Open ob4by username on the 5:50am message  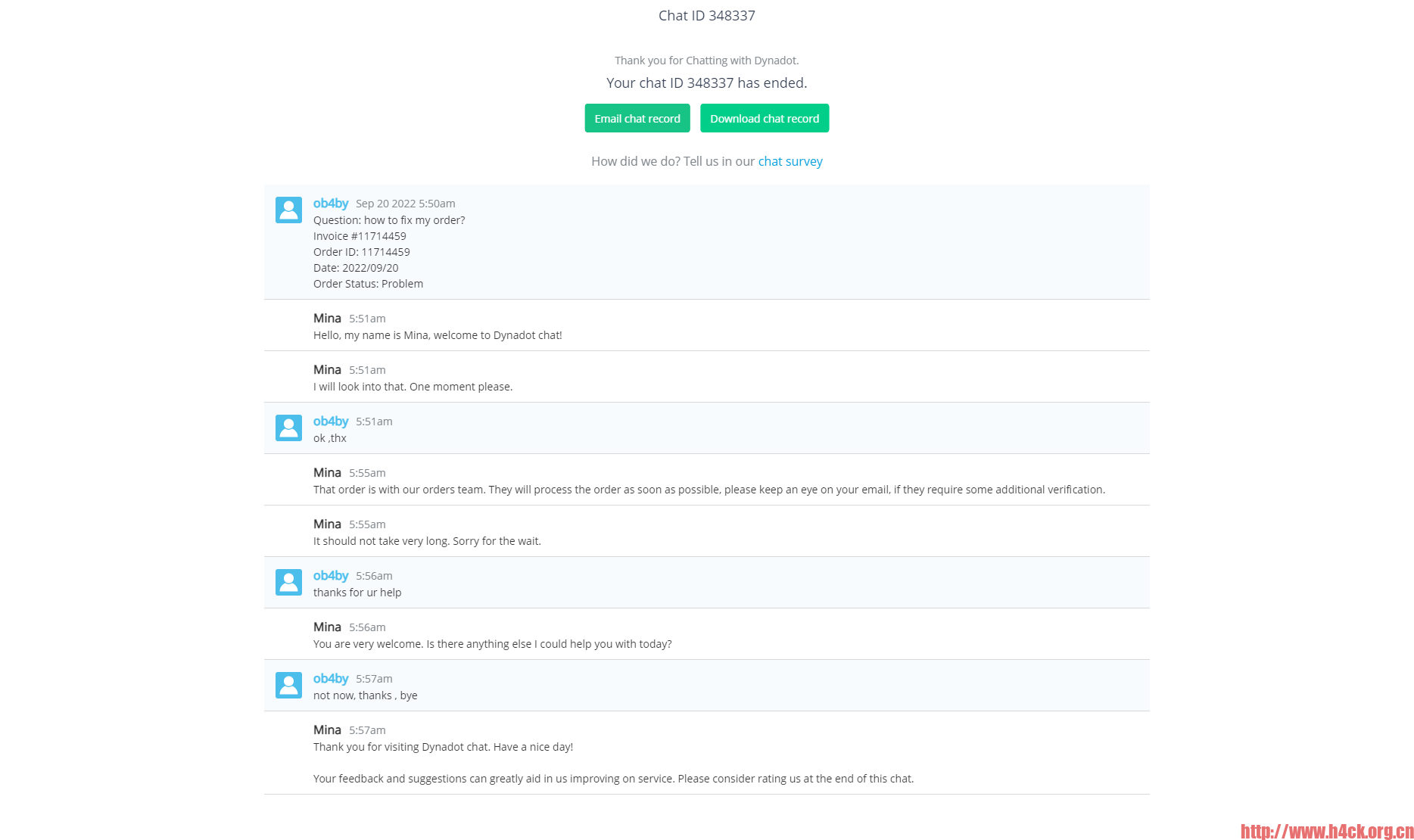pos(331,203)
